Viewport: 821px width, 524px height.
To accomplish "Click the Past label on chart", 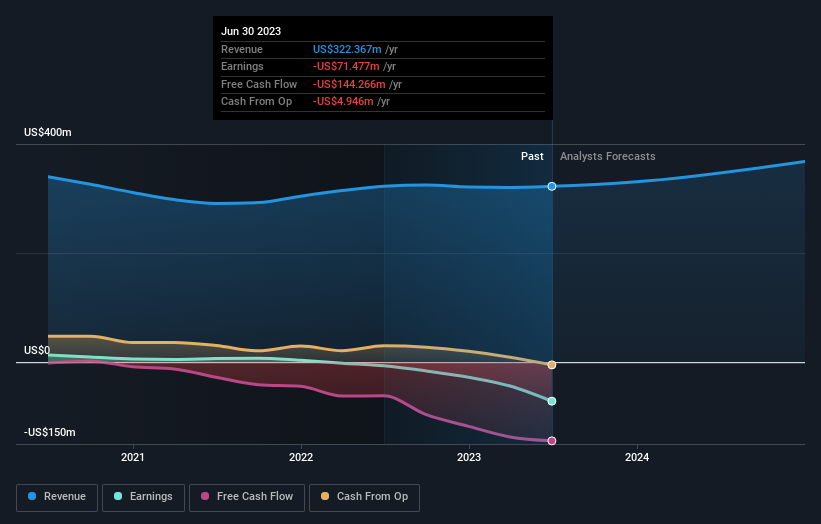I will click(x=532, y=156).
